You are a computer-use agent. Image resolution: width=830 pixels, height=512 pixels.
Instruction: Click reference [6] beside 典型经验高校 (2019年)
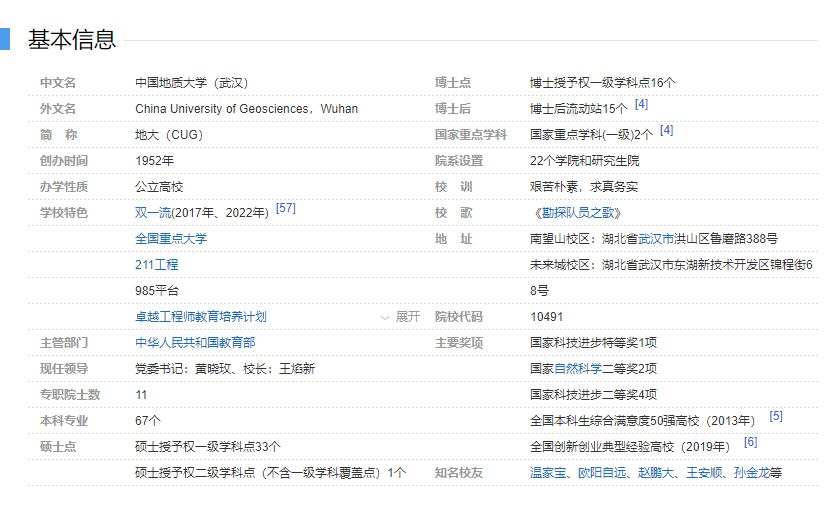pos(750,442)
